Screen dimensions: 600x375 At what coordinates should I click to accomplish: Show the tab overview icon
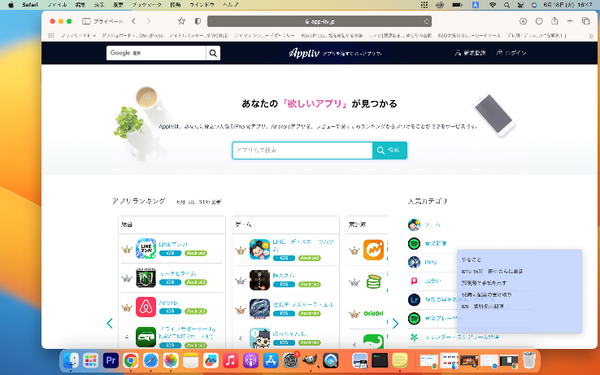coord(586,21)
